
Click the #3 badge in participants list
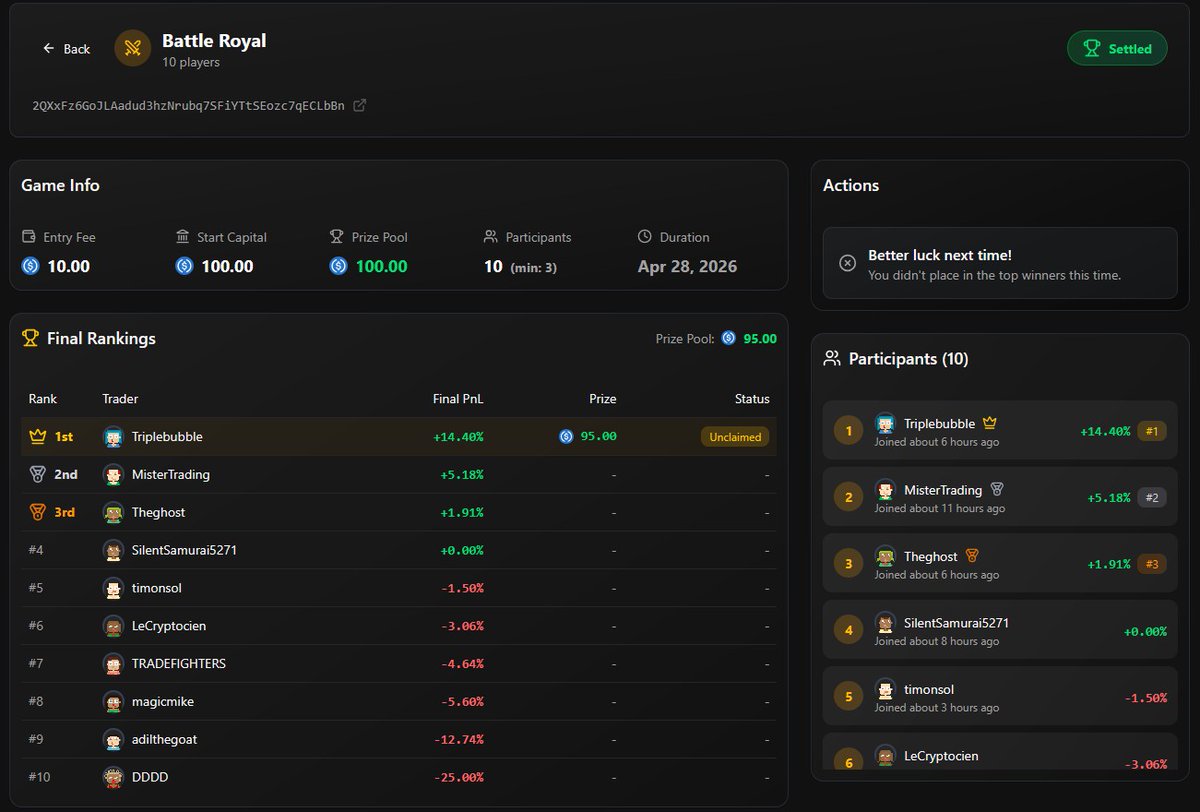[1152, 564]
